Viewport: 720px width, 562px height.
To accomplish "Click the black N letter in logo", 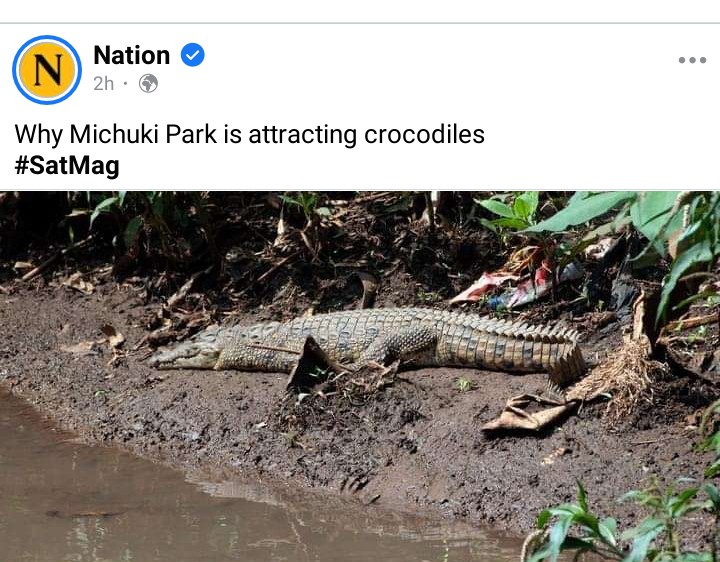I will click(48, 70).
